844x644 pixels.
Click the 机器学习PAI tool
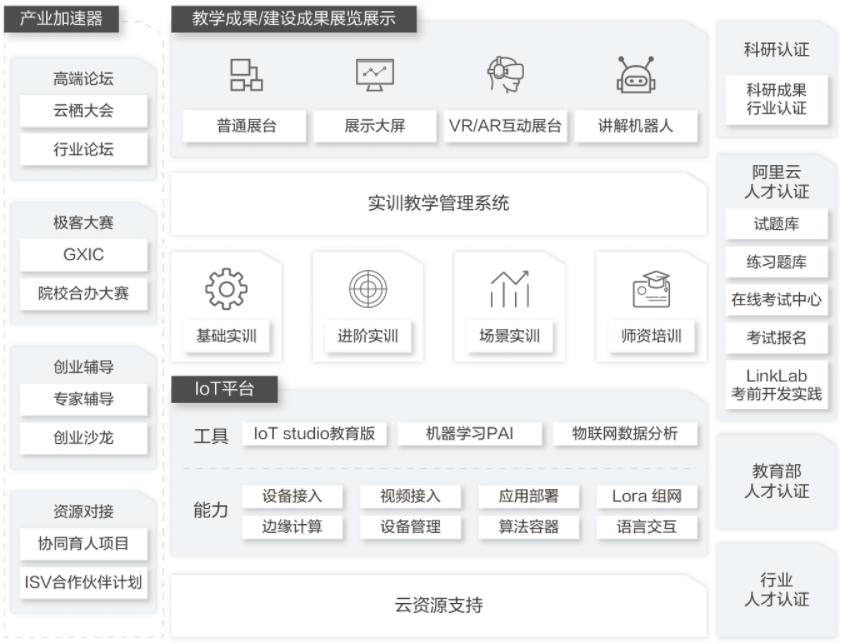point(469,433)
